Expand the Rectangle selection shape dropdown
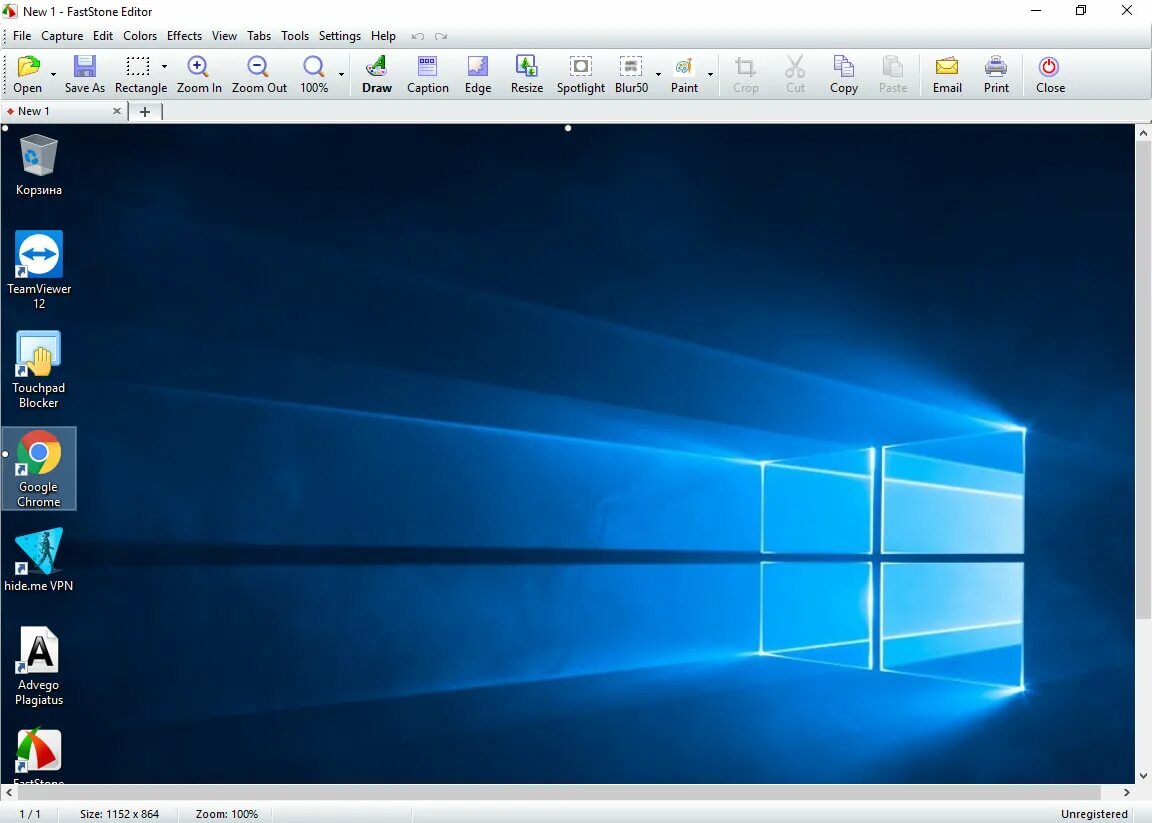The image size is (1152, 823). point(165,66)
